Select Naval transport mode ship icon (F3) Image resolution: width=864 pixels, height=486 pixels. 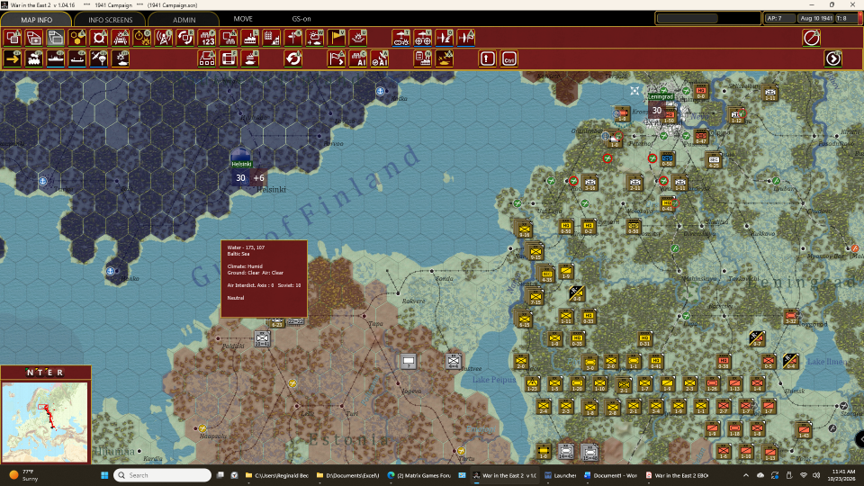click(x=56, y=58)
